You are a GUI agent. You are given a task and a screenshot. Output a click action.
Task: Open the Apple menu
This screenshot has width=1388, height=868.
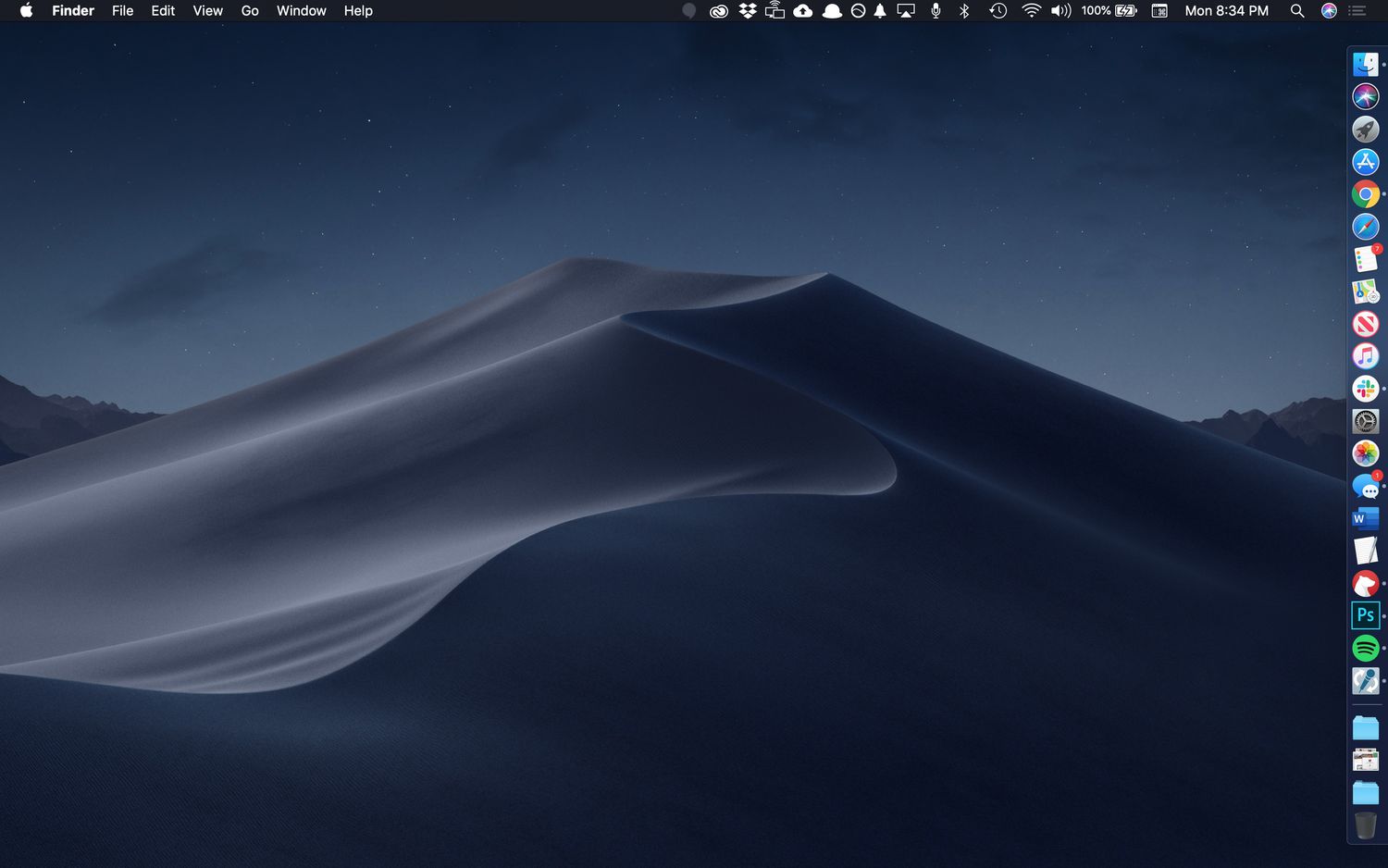point(26,11)
